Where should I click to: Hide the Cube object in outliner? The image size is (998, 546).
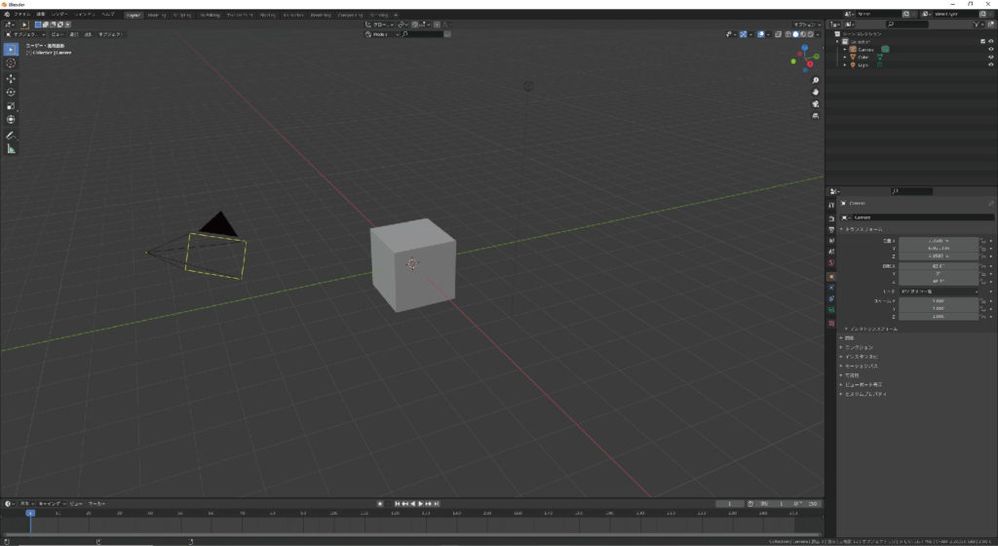(990, 57)
